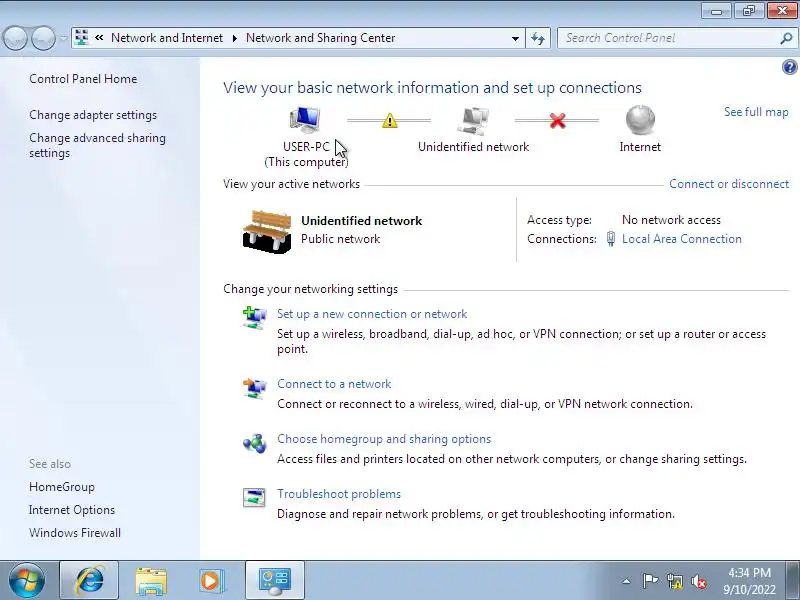Click the Network and Internet breadcrumb
Viewport: 800px width, 600px height.
(x=167, y=38)
